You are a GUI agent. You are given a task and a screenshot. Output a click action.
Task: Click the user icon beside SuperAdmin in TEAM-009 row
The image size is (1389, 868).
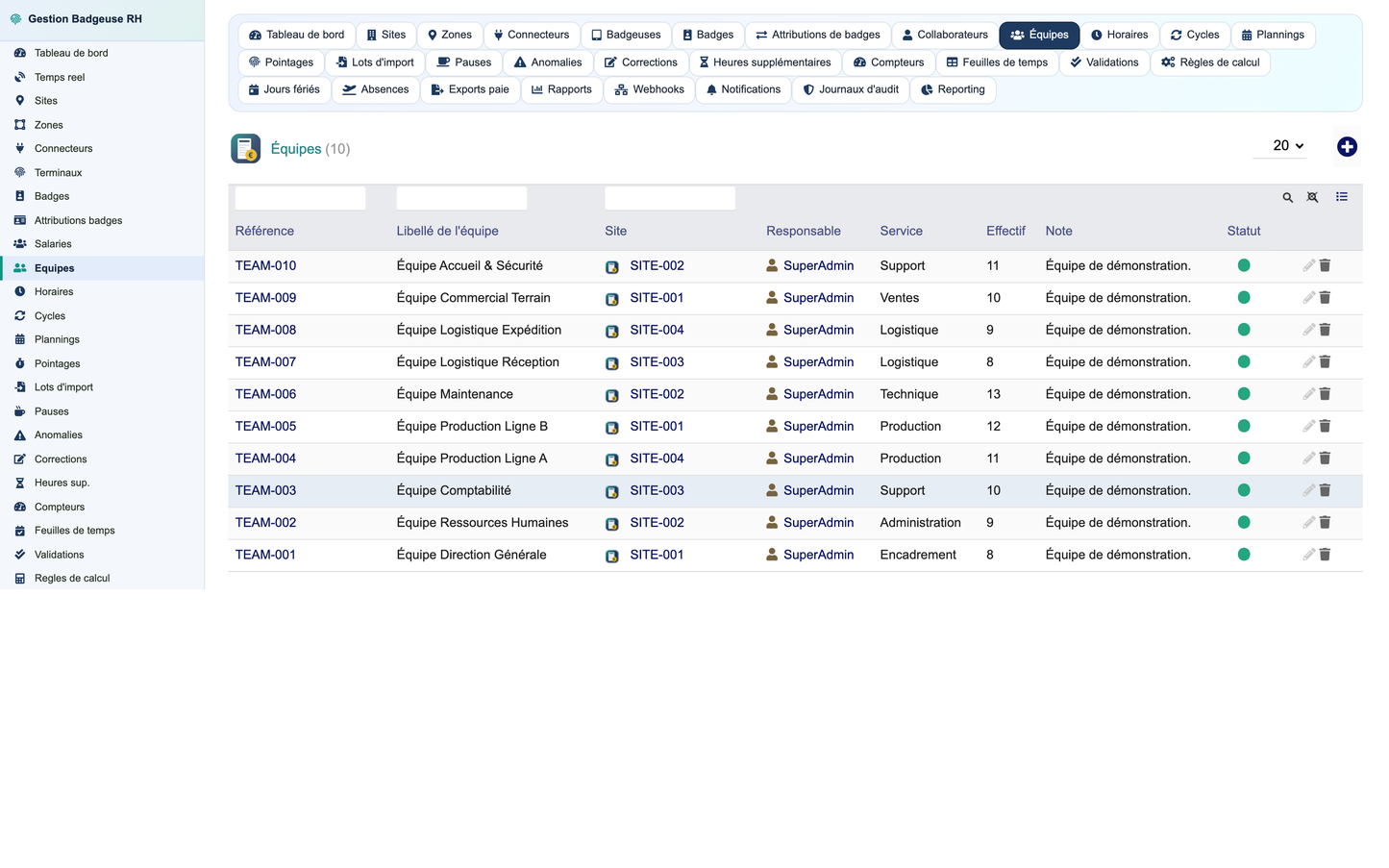tap(772, 298)
